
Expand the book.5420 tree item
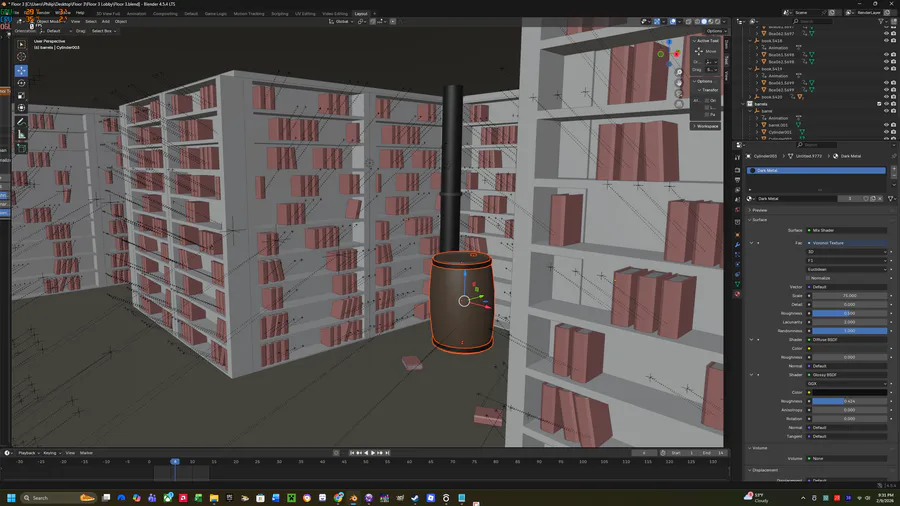(750, 97)
